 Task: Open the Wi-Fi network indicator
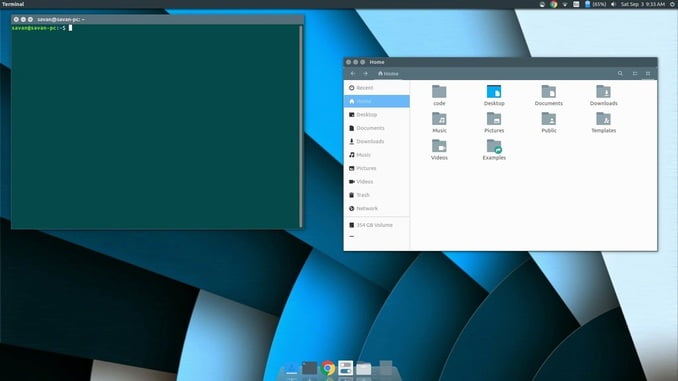tap(565, 4)
